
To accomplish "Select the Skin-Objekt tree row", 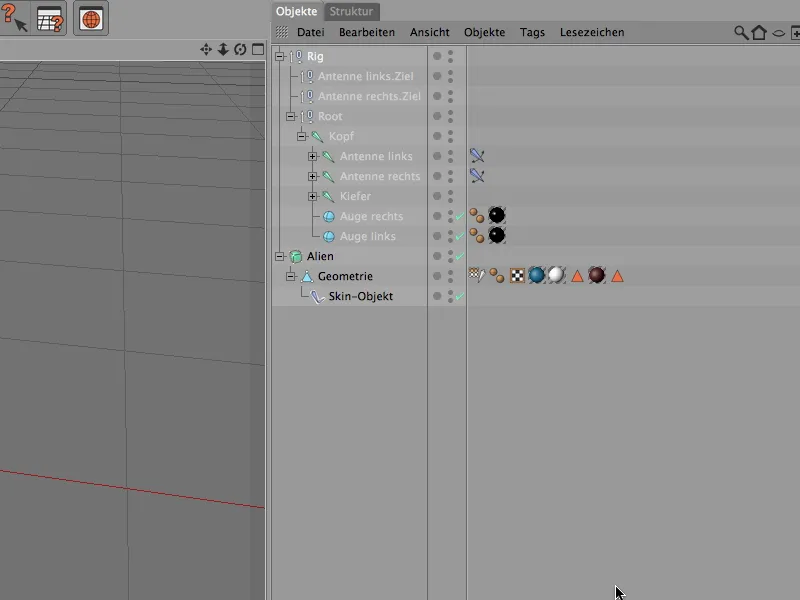I will pos(360,296).
